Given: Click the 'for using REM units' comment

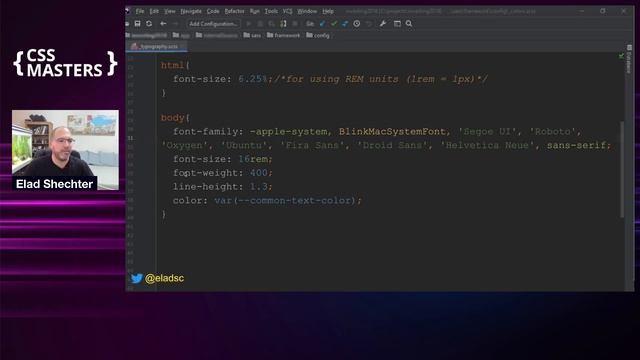Looking at the screenshot, I should (381, 79).
